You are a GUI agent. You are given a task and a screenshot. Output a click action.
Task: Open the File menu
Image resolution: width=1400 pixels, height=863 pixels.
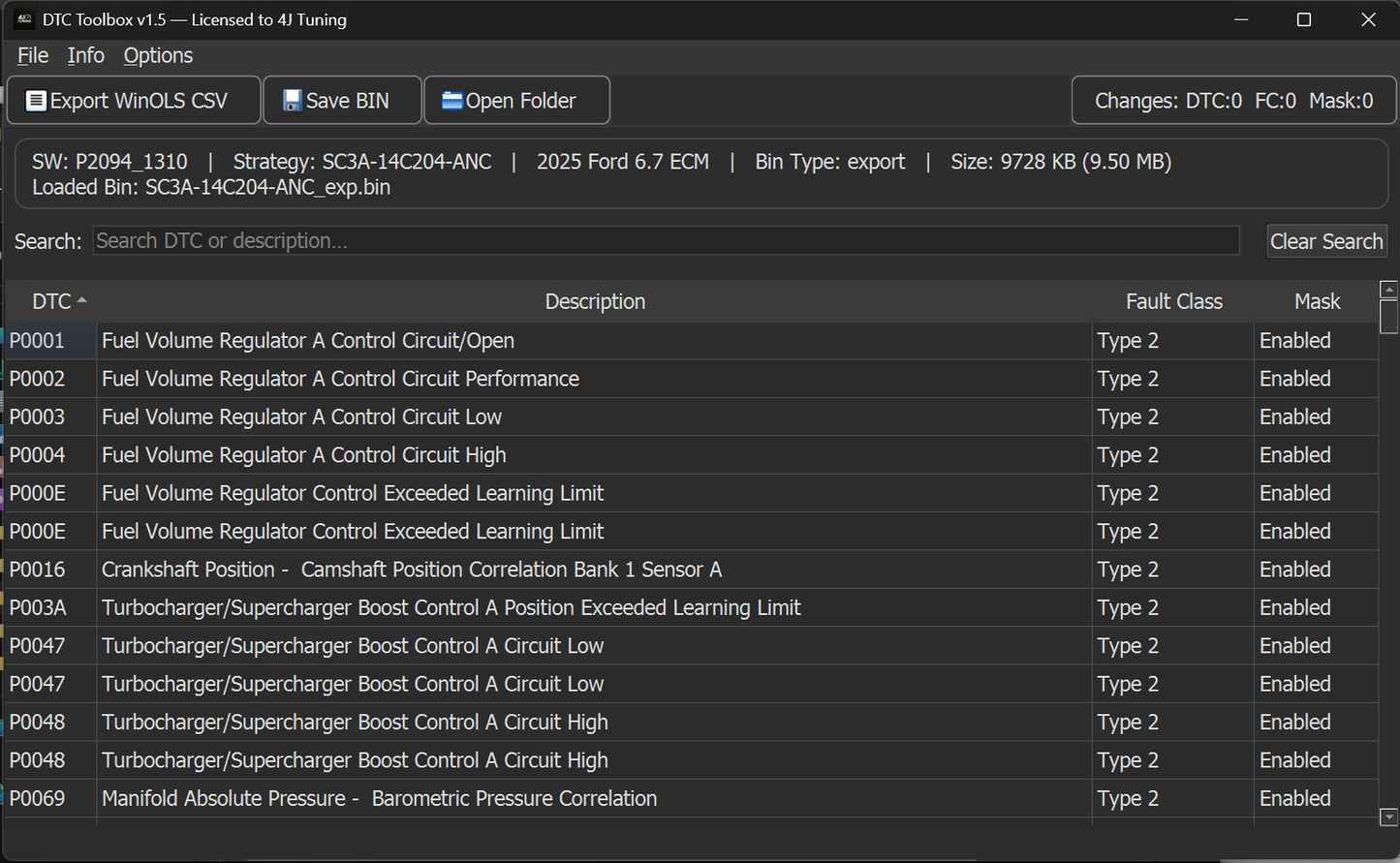click(x=32, y=55)
